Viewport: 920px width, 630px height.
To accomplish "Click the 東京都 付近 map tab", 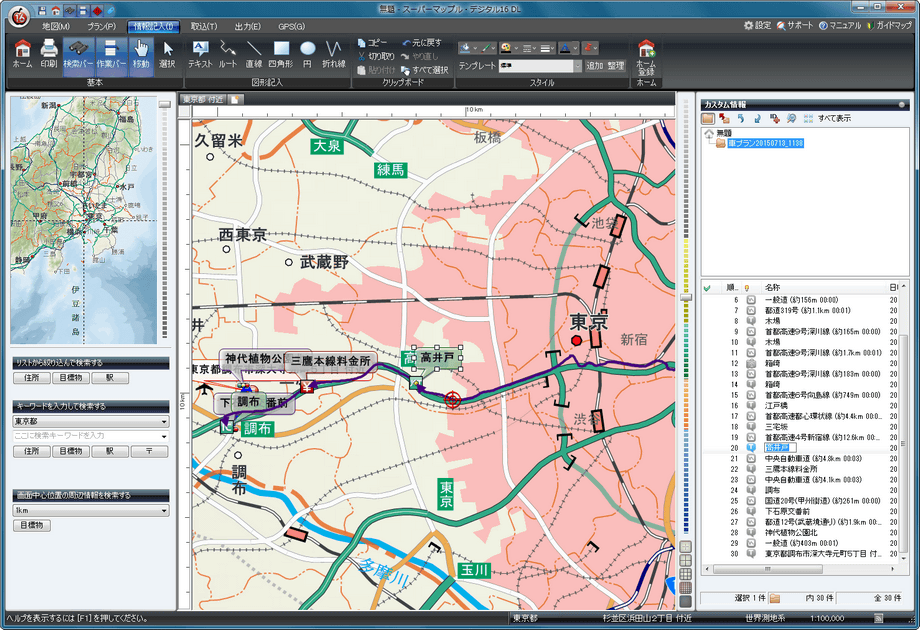I will 203,100.
